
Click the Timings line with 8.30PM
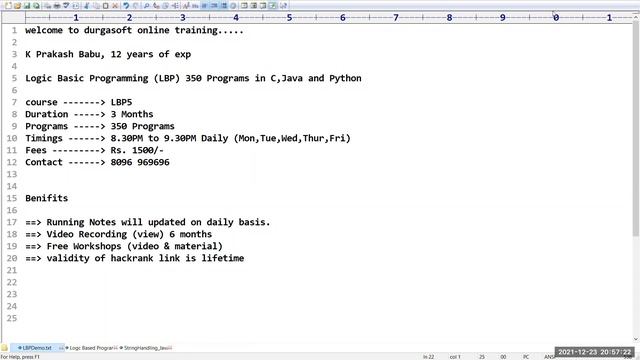click(188, 138)
